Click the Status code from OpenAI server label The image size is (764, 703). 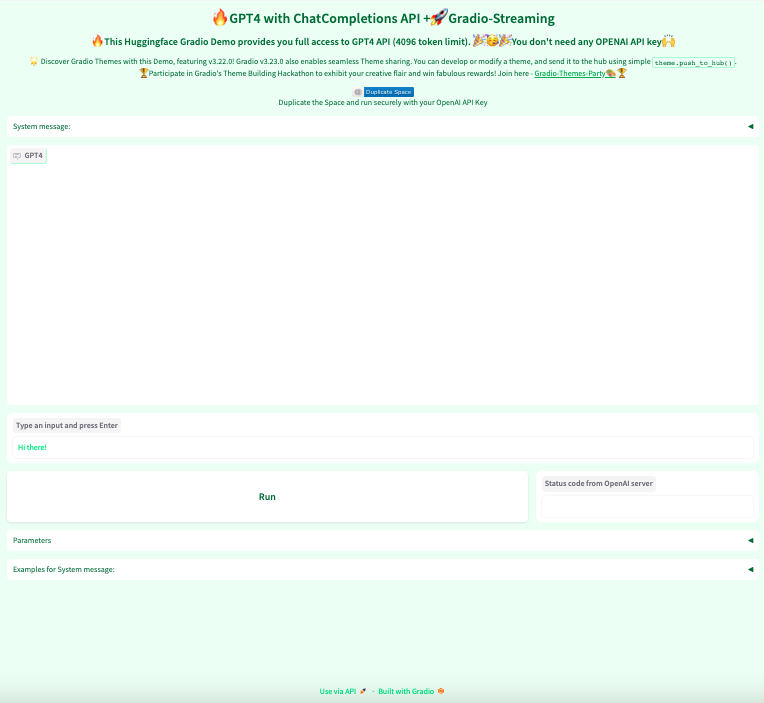598,483
